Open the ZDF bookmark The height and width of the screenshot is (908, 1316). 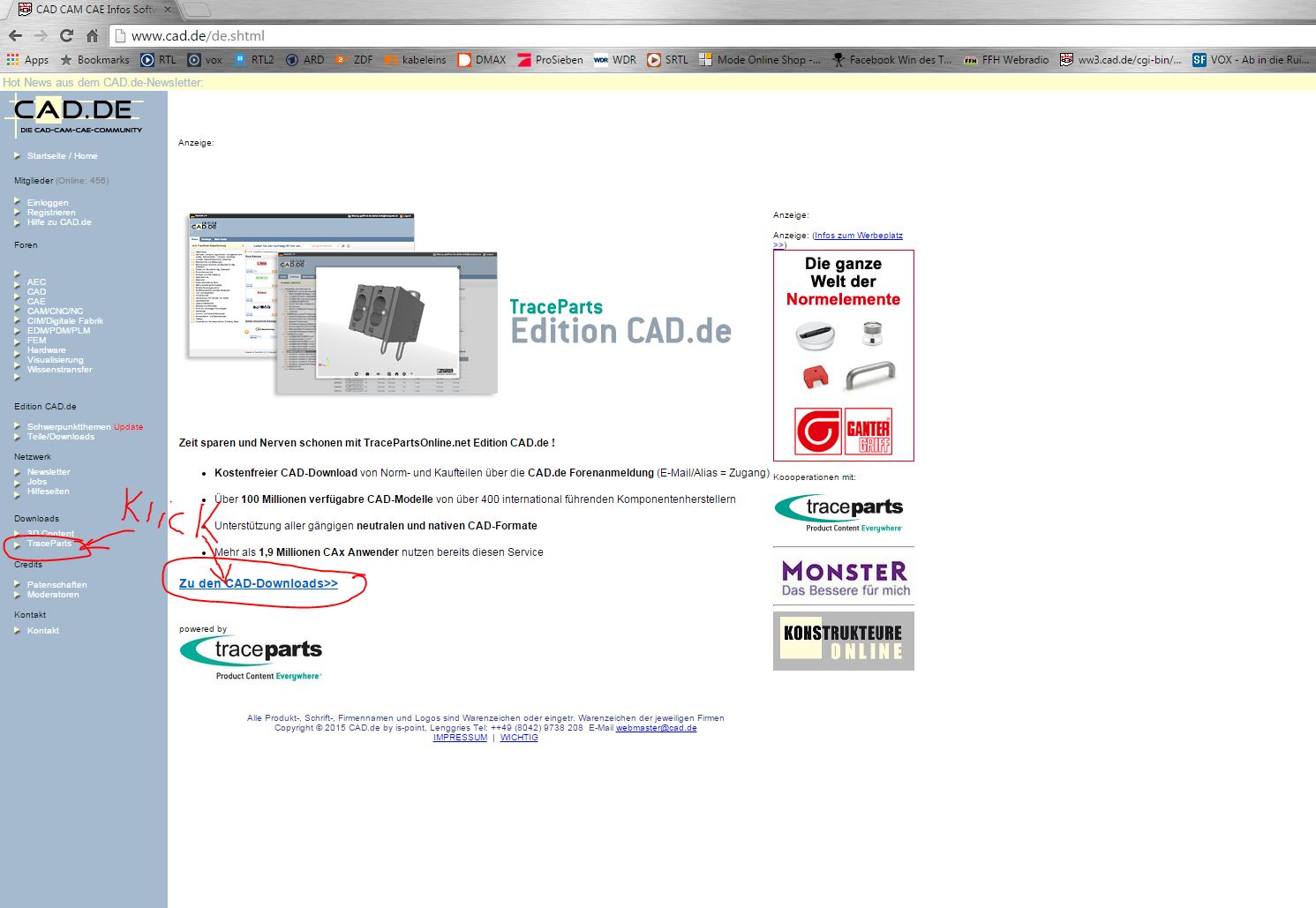(x=354, y=60)
